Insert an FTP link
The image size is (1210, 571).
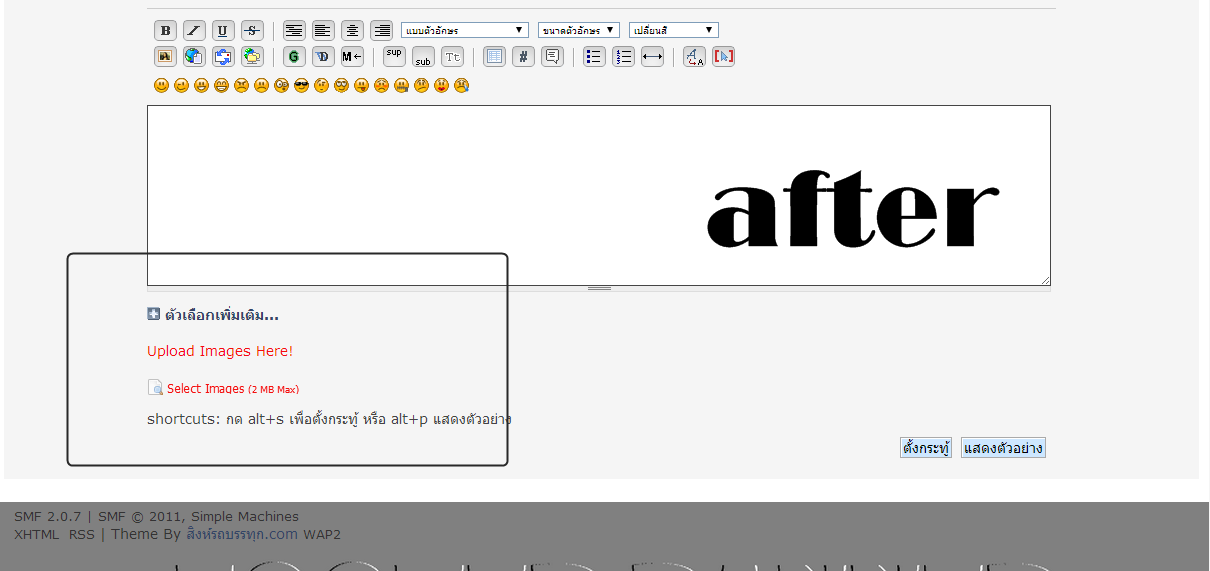point(252,56)
